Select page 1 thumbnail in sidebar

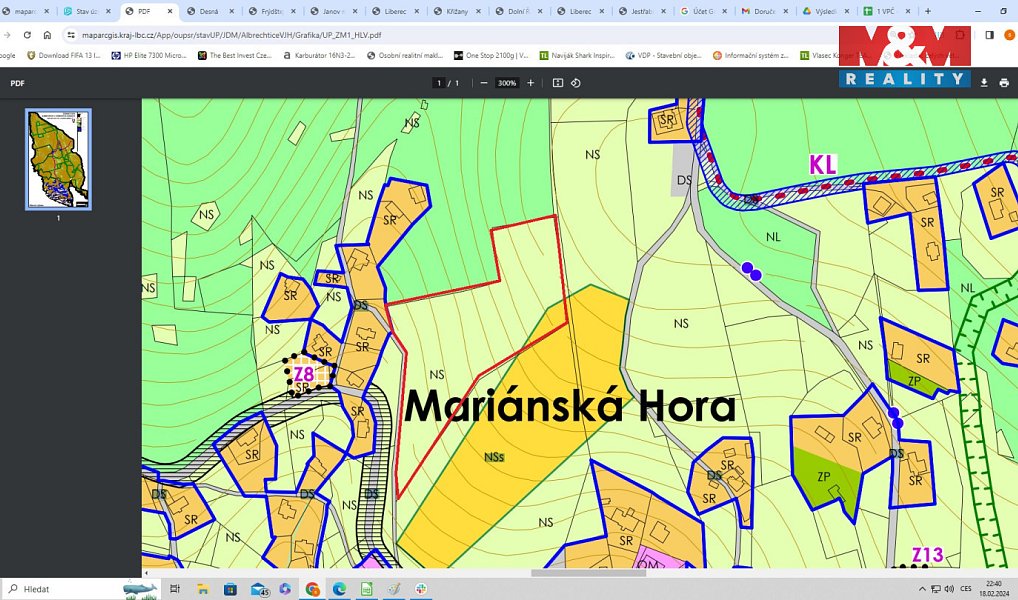point(58,159)
